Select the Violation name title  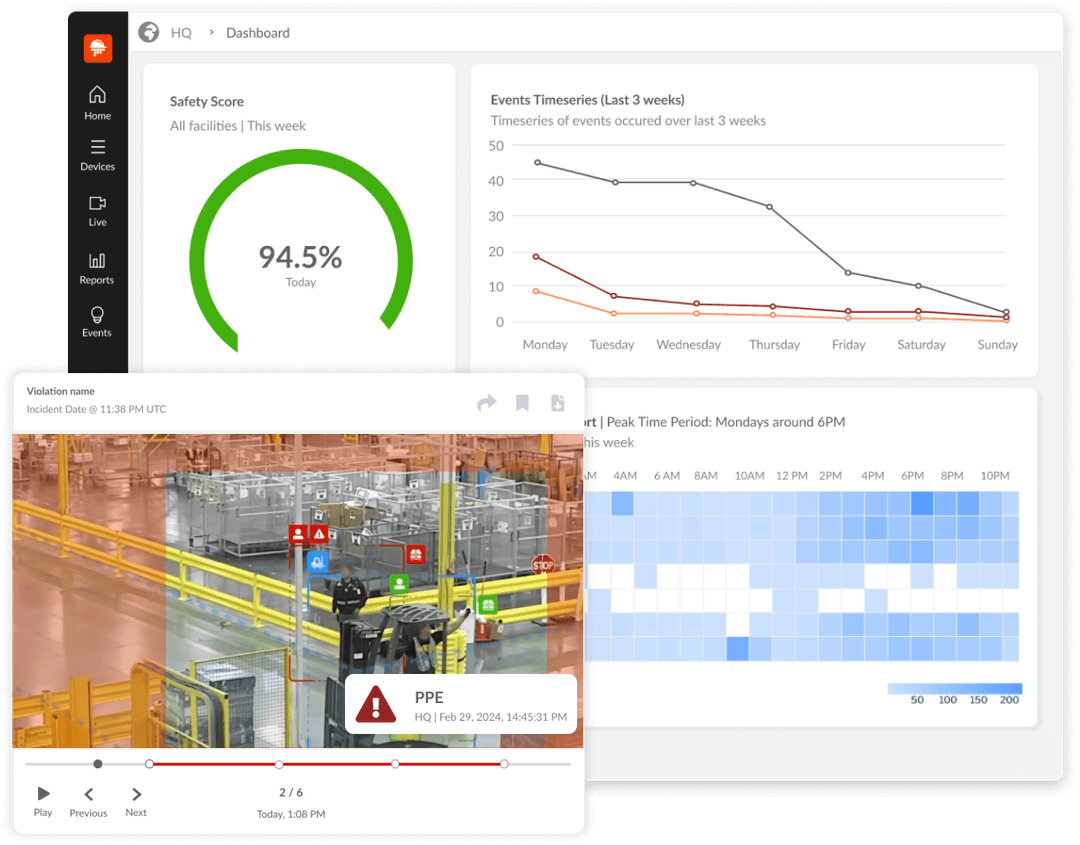61,390
